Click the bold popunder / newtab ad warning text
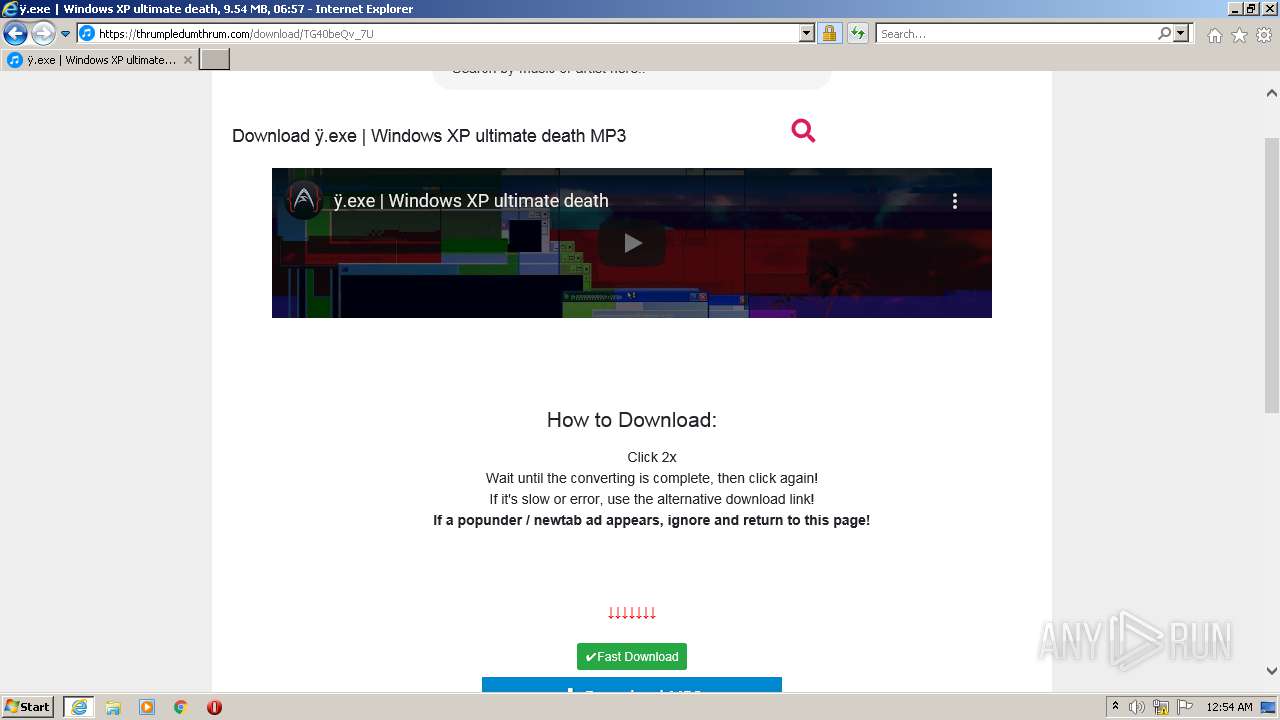1280x720 pixels. tap(652, 520)
